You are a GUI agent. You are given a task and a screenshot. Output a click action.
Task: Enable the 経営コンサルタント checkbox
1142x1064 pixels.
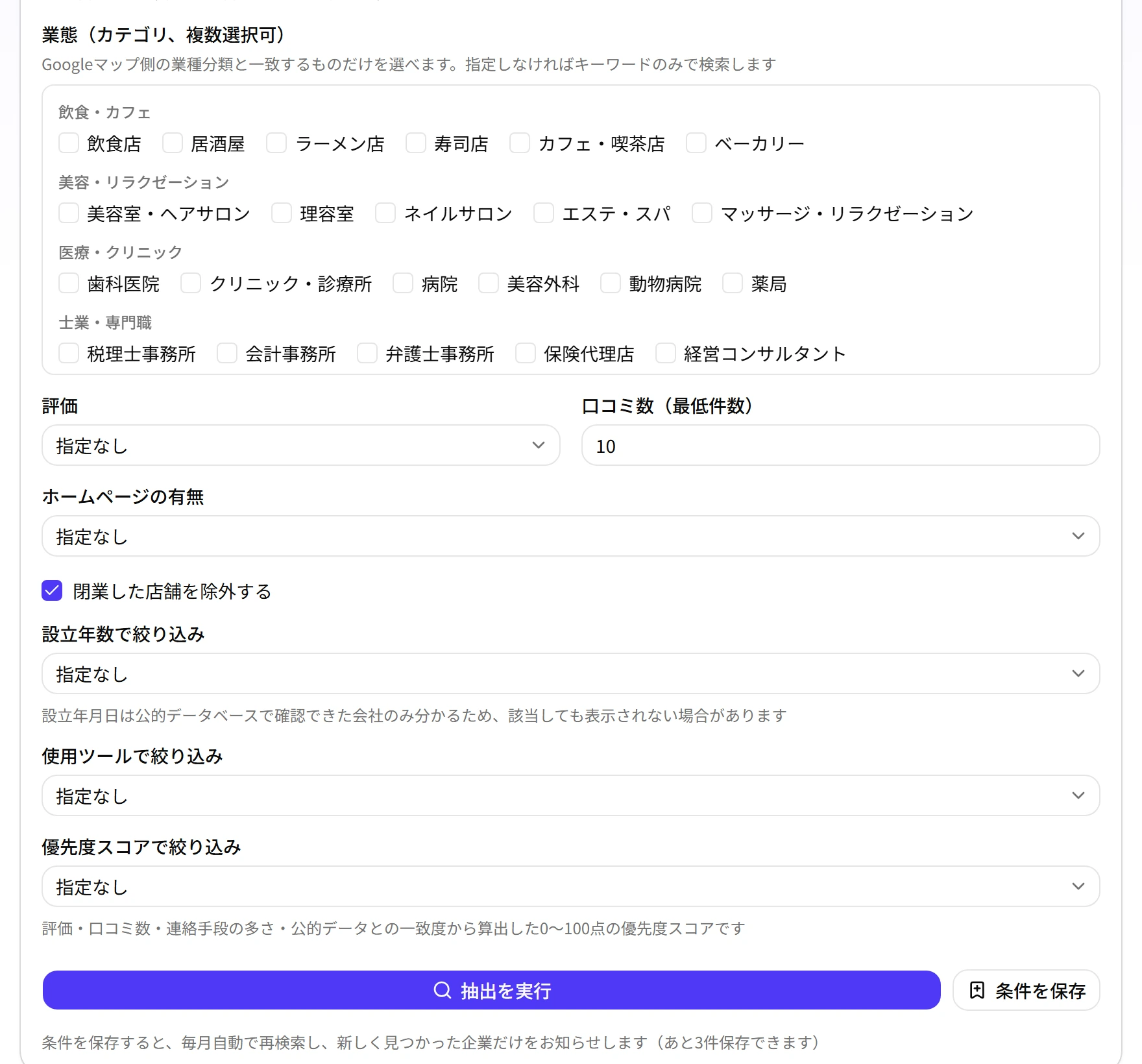[x=666, y=353]
